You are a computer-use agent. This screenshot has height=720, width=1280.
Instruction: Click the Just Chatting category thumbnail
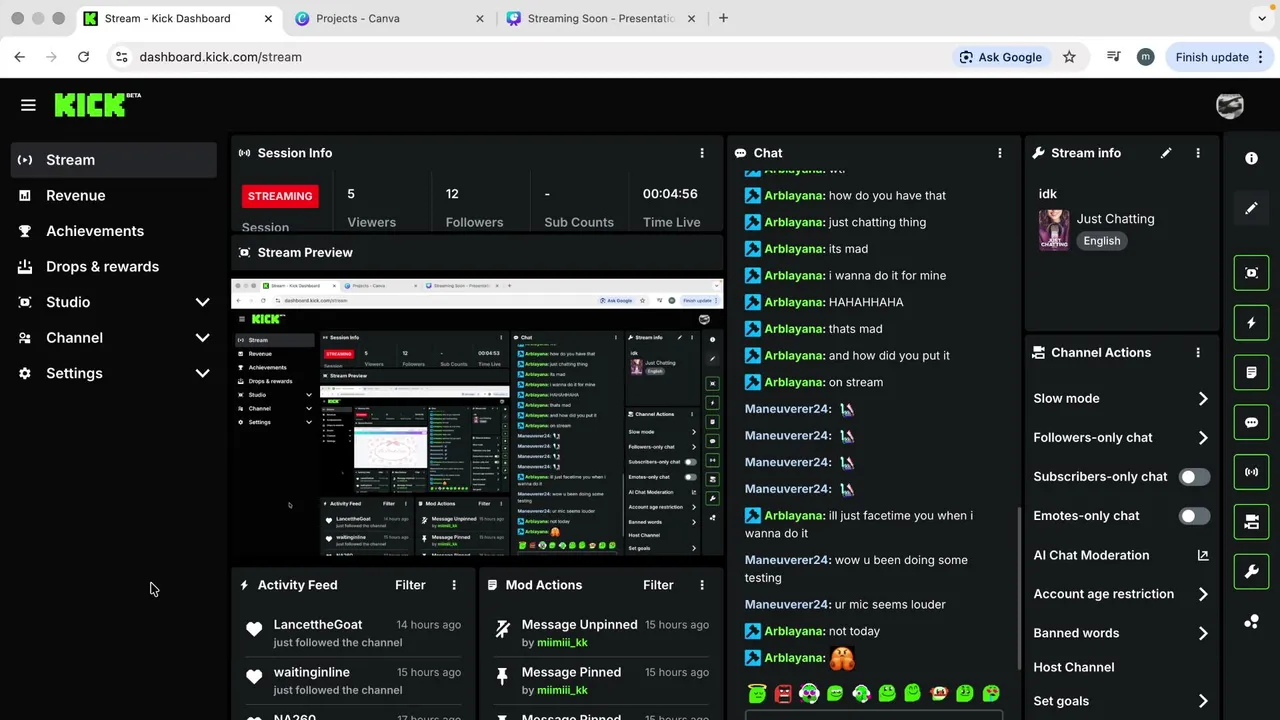click(1054, 230)
